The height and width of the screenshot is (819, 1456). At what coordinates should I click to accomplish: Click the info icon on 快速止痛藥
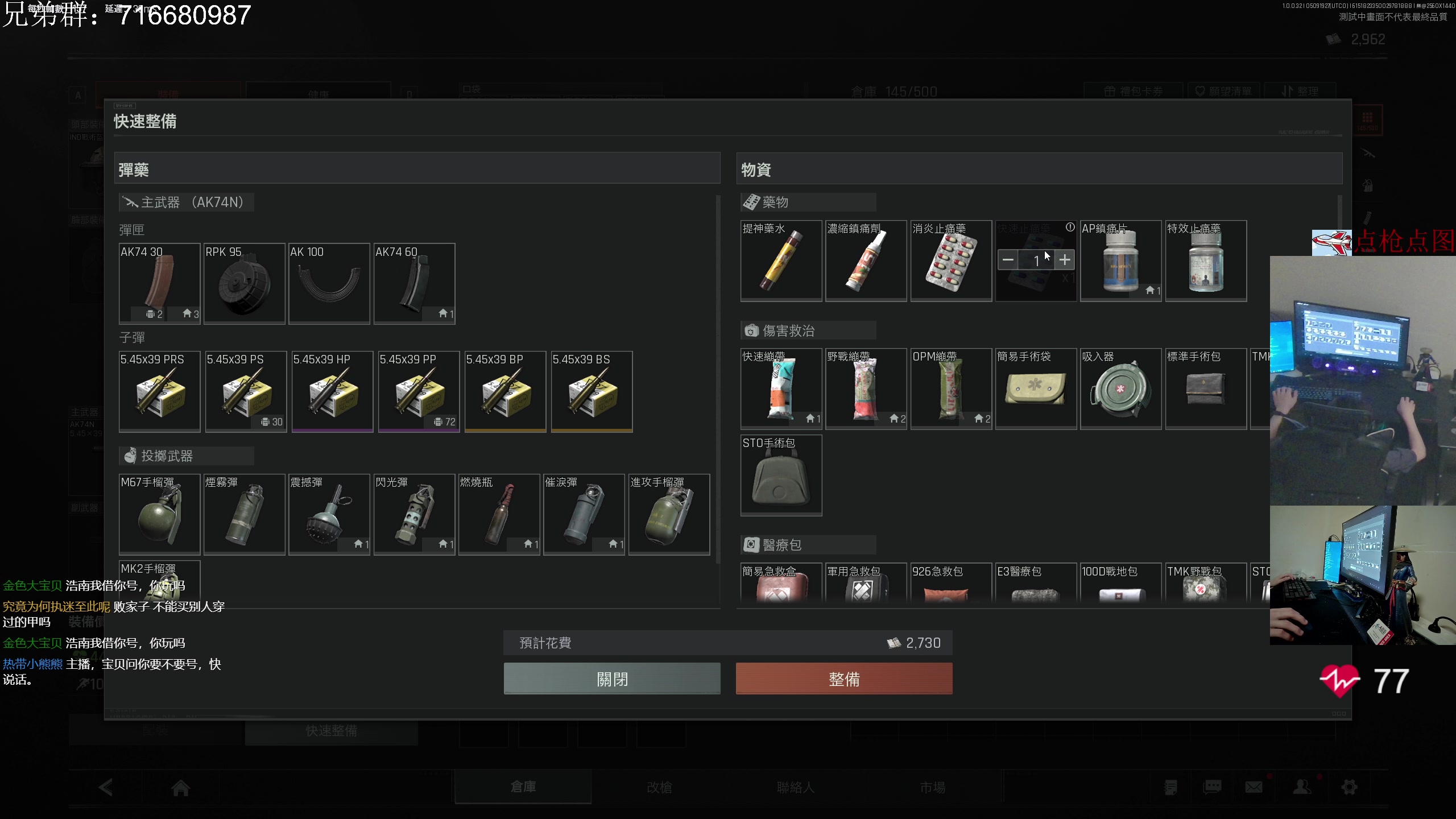tap(1070, 227)
